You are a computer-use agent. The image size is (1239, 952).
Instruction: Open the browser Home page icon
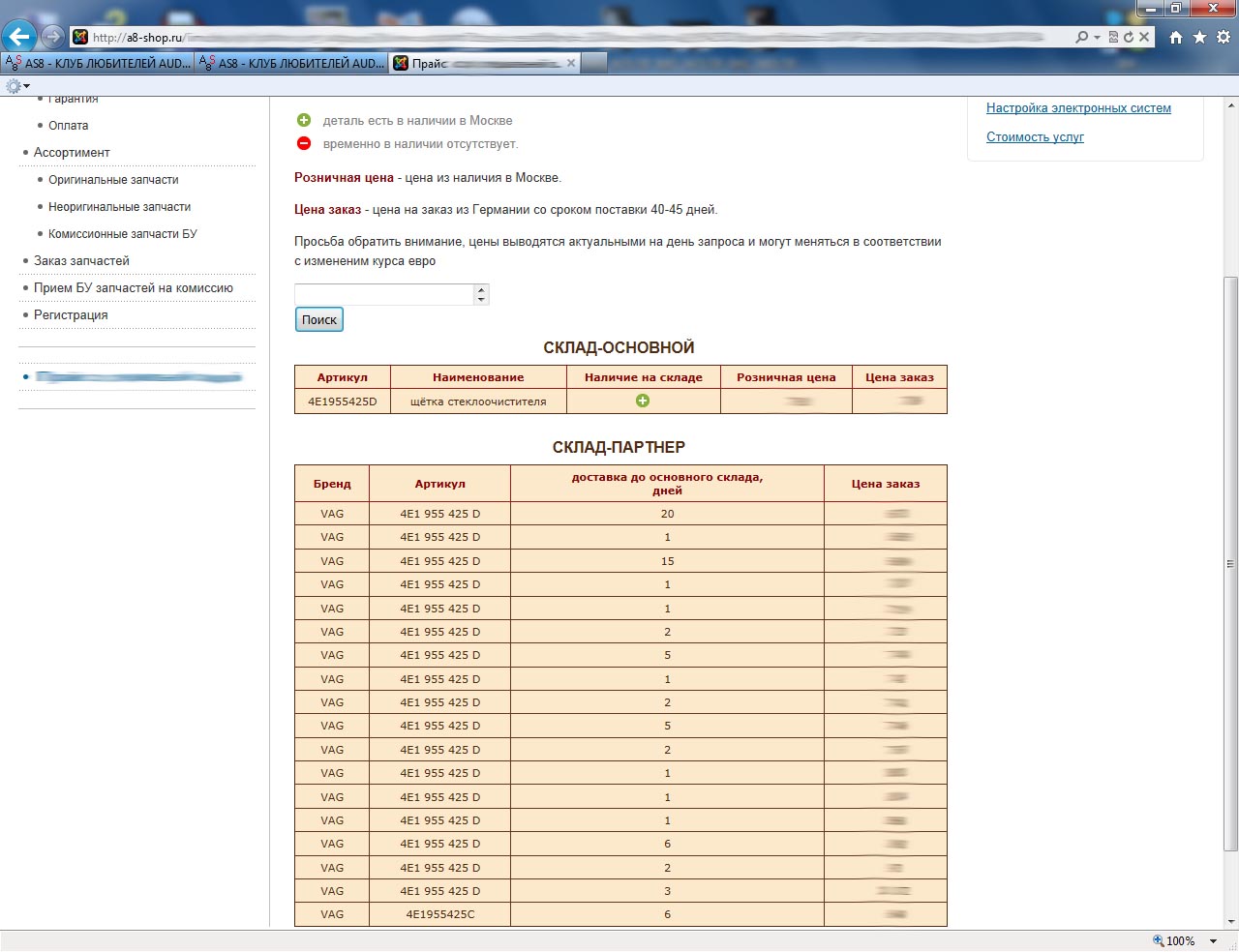[1175, 37]
